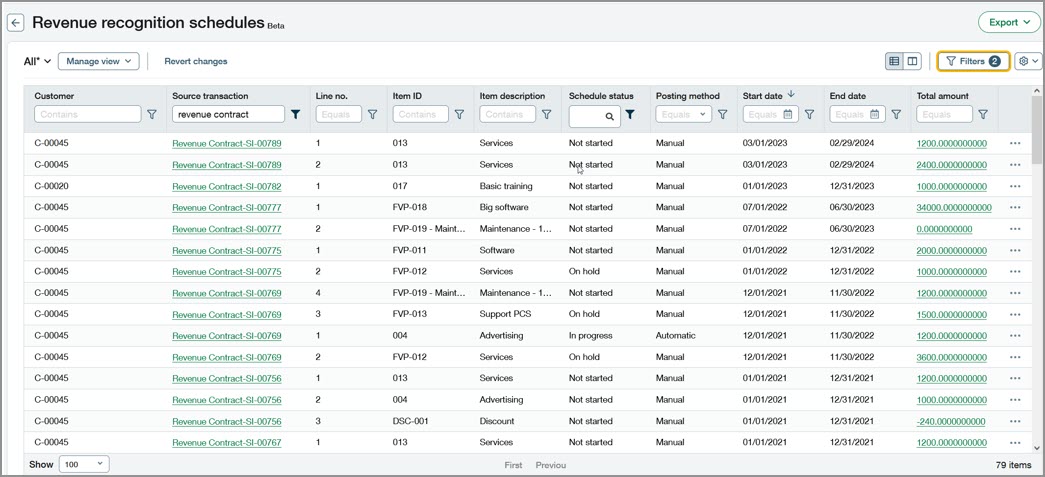This screenshot has width=1045, height=477.
Task: Toggle sort arrow on Start date header
Action: point(791,95)
